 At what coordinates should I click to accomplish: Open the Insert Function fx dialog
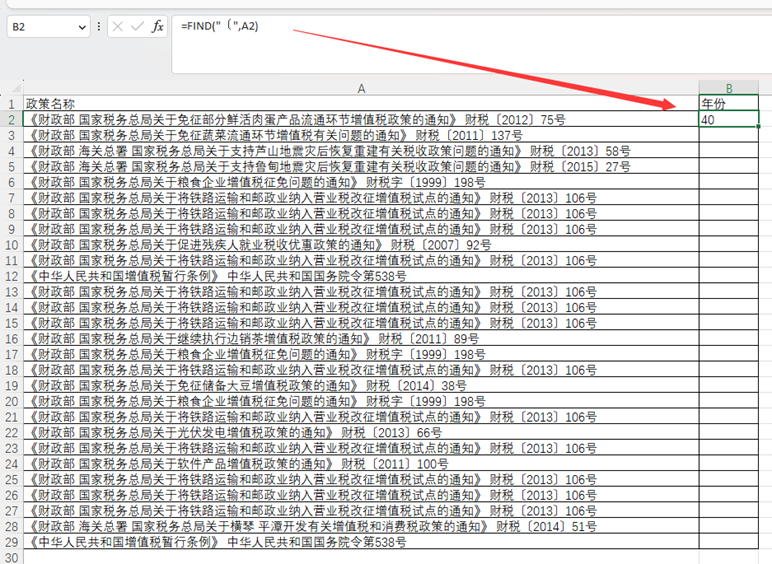[x=158, y=27]
